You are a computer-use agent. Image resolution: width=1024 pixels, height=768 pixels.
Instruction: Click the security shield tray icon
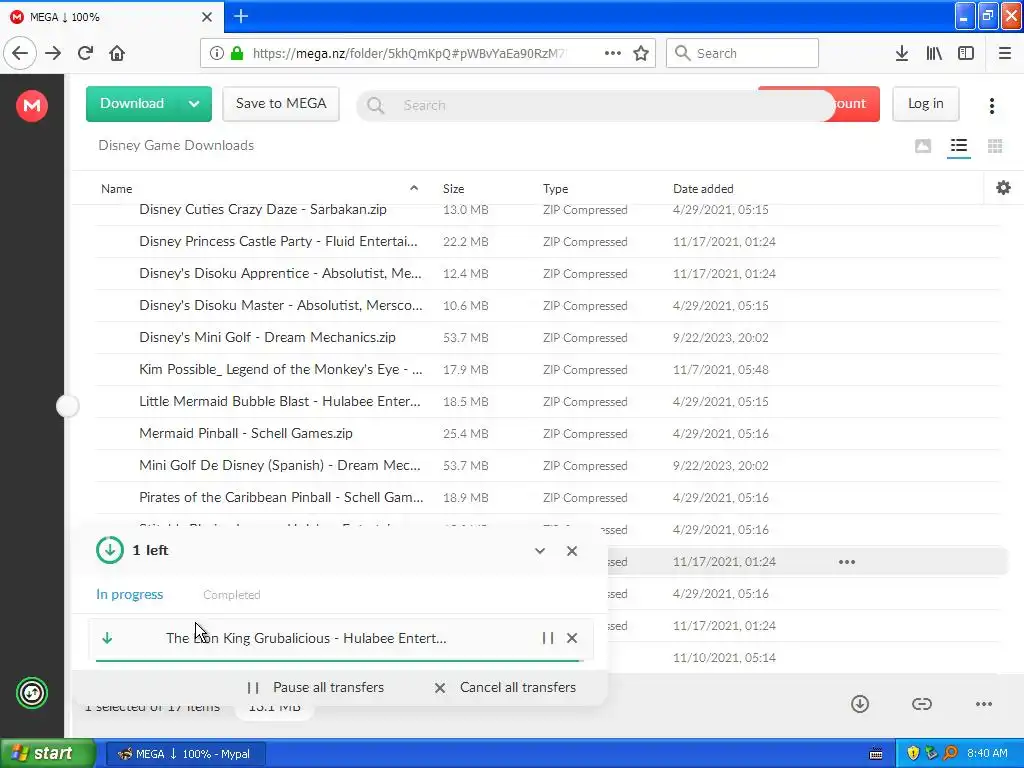(x=913, y=753)
